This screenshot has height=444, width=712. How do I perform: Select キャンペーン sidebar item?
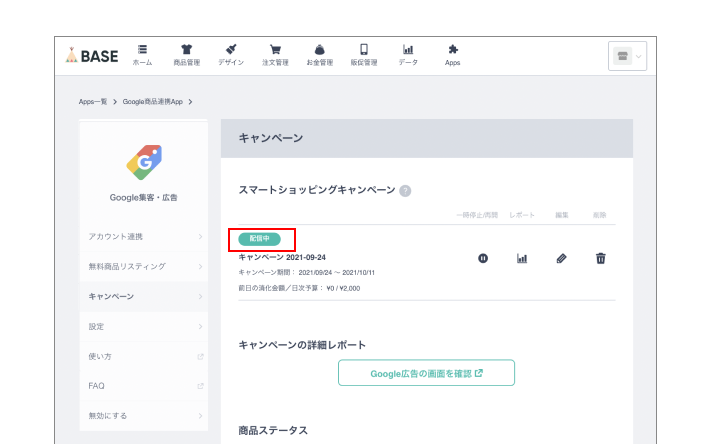click(143, 296)
